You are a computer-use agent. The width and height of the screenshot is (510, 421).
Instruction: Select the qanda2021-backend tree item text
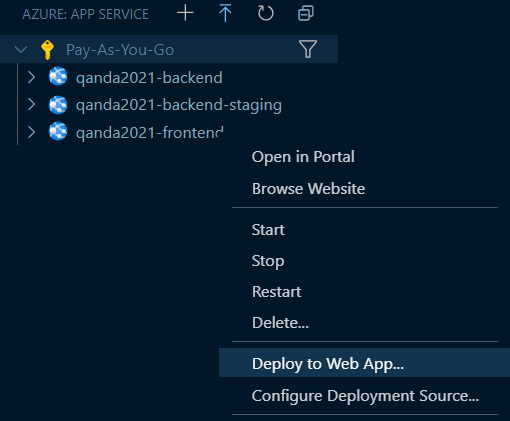pyautogui.click(x=149, y=78)
